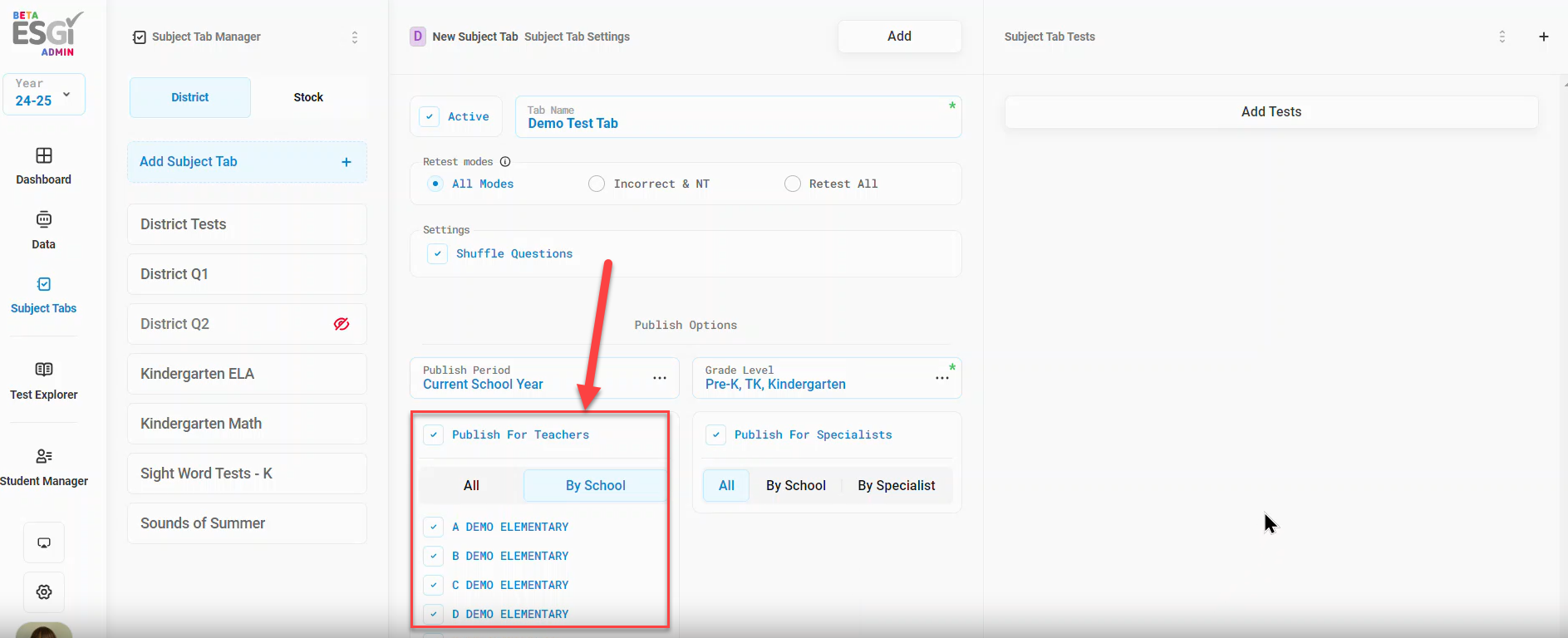This screenshot has width=1568, height=638.
Task: Open Subject Tab Tests options dots
Action: pos(1502,37)
